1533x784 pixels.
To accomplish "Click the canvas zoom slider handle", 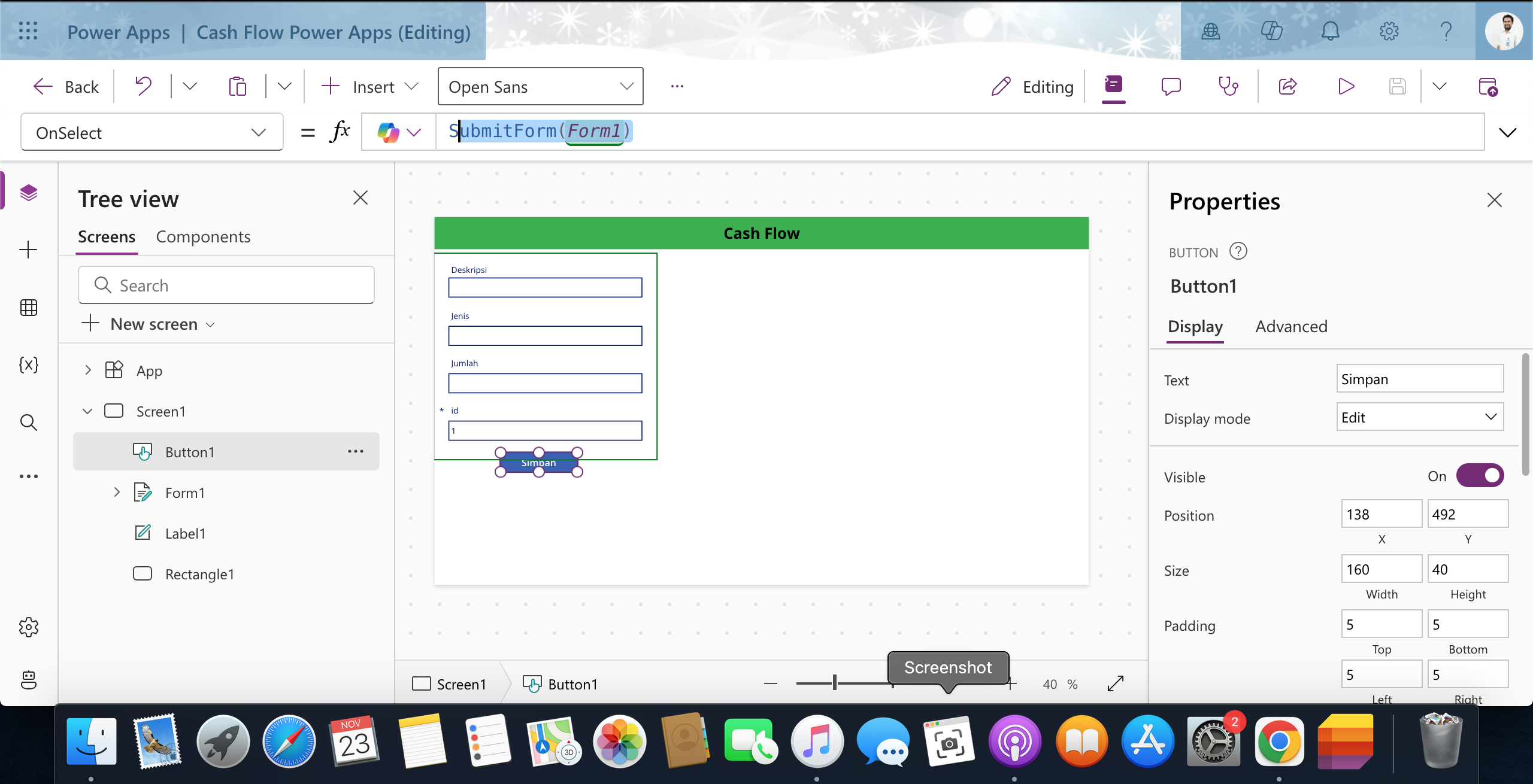I will pos(834,683).
